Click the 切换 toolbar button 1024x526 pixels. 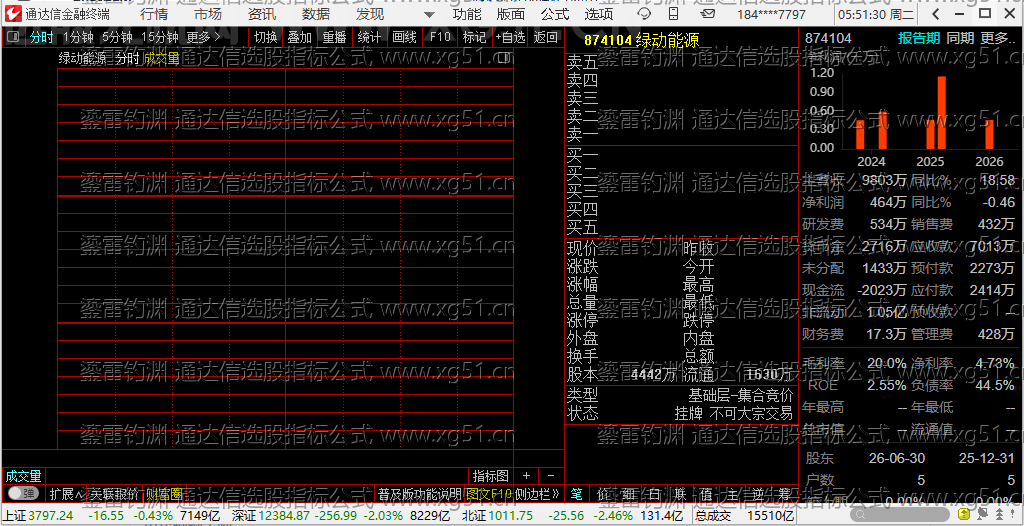(266, 37)
